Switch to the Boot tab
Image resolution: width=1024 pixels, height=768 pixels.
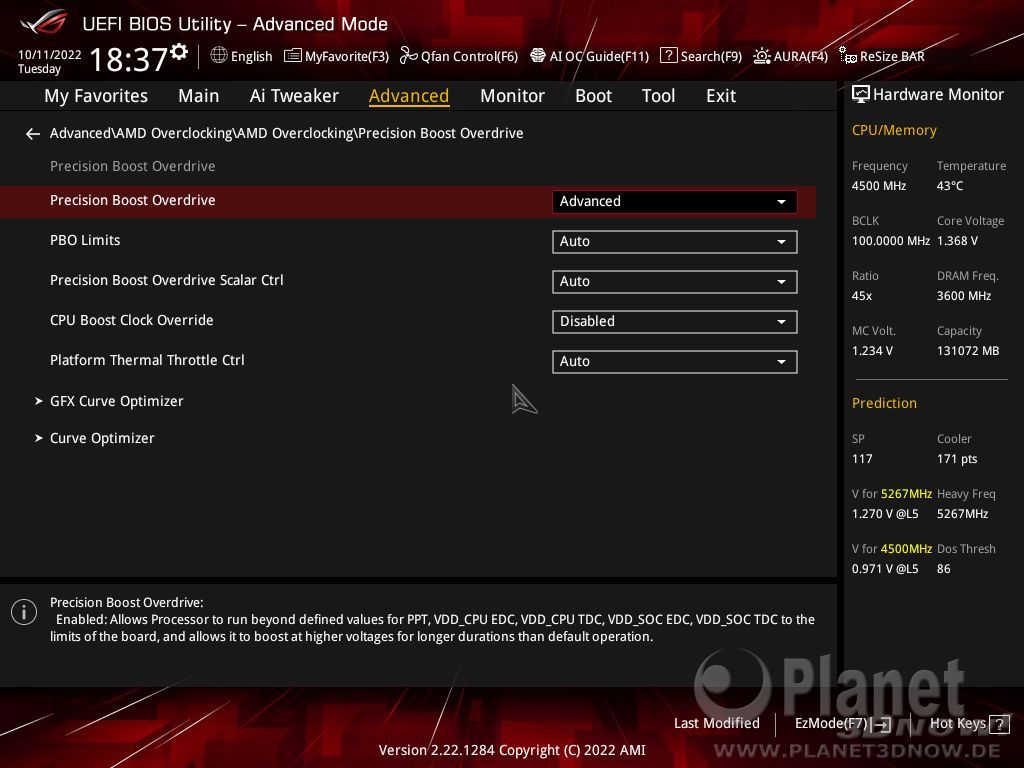click(x=593, y=96)
